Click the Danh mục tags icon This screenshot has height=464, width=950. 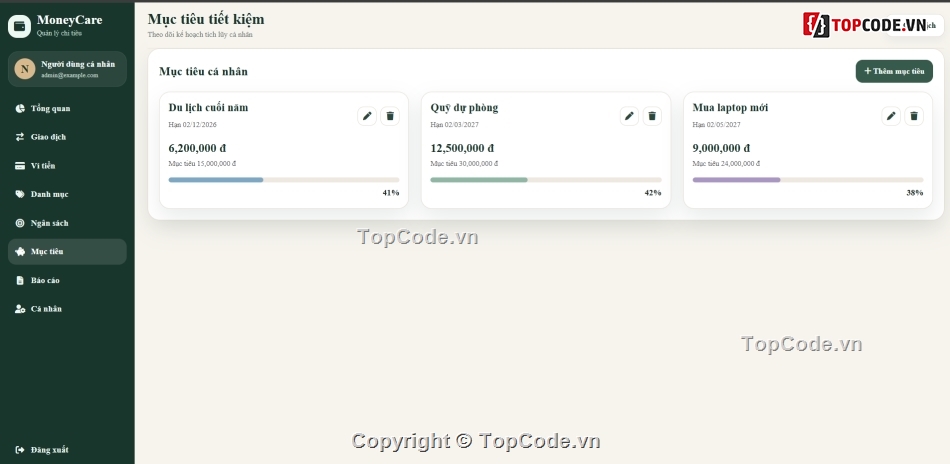click(x=20, y=194)
